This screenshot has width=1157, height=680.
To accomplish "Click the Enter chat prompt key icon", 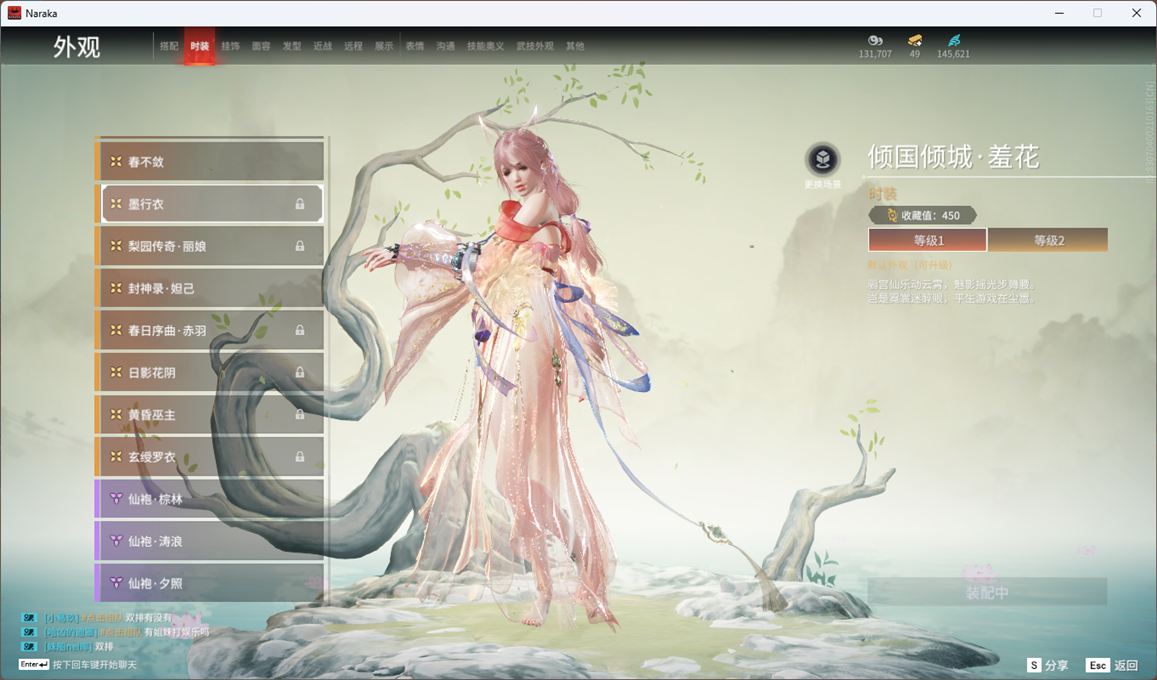I will pyautogui.click(x=33, y=665).
